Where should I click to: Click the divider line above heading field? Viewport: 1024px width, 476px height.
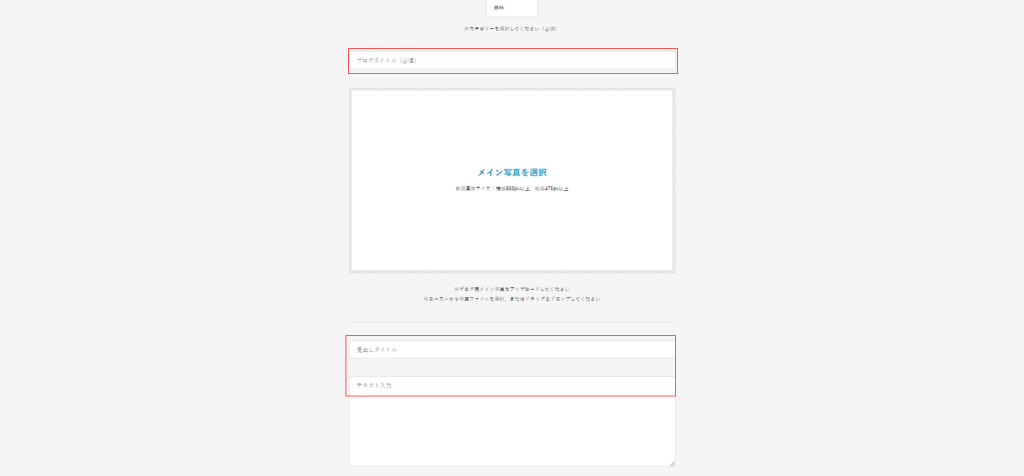512,322
